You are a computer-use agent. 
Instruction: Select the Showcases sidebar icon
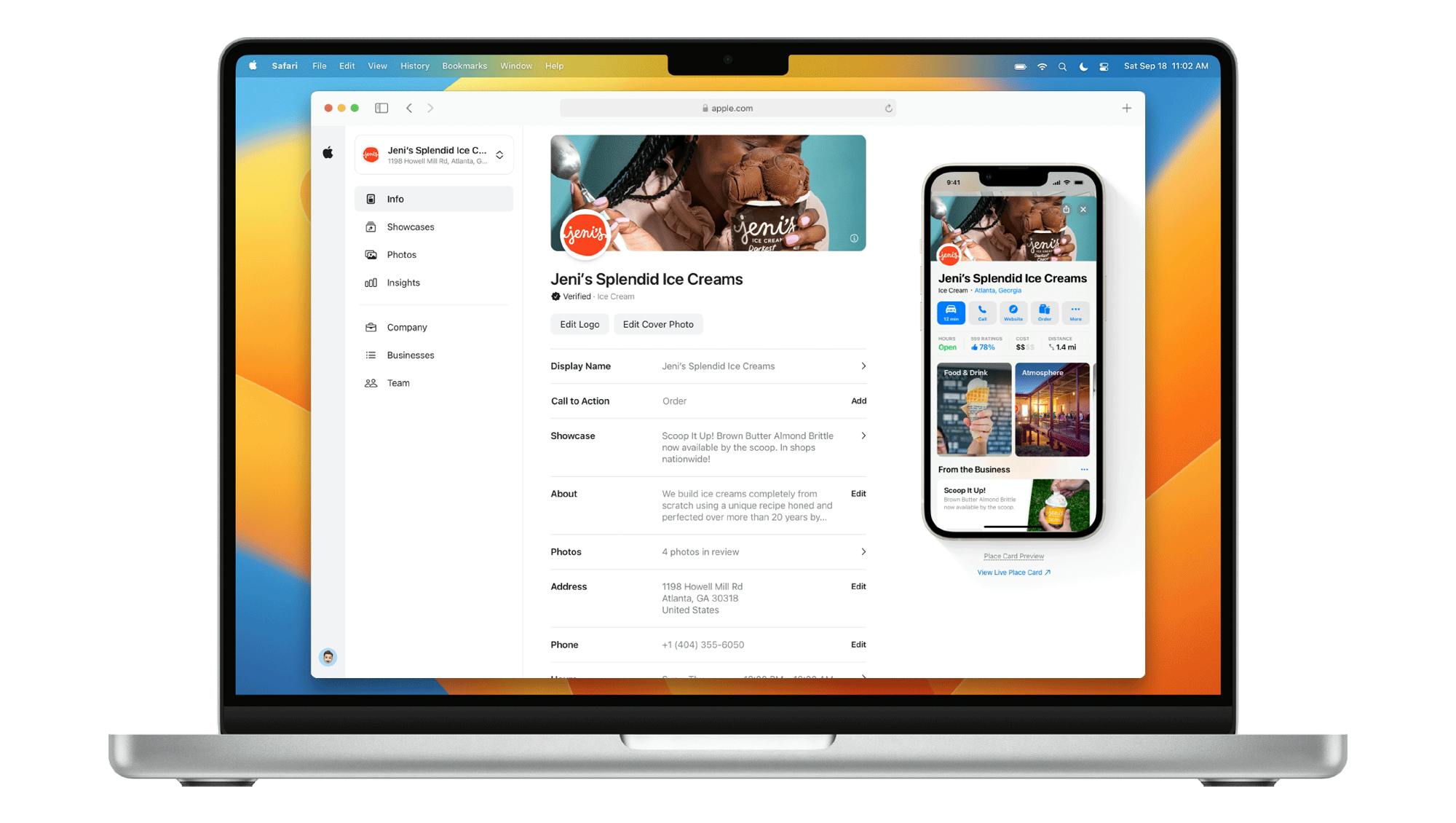point(371,227)
